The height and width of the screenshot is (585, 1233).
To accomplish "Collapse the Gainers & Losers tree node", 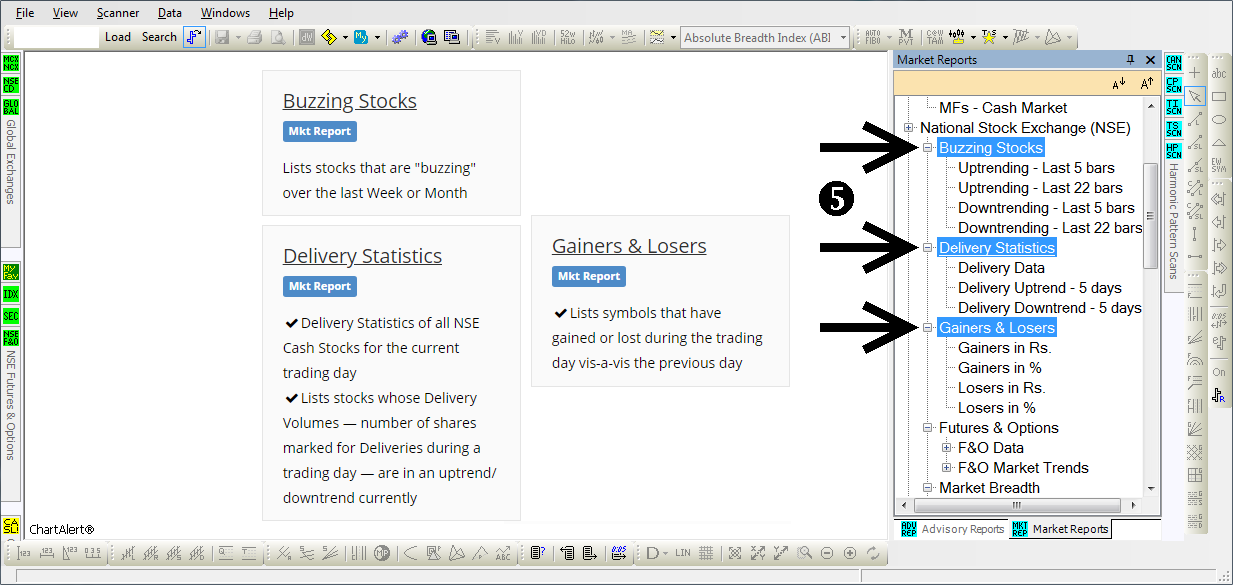I will [x=927, y=328].
